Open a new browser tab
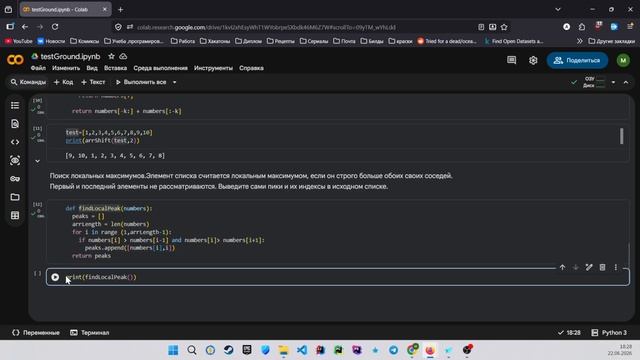The width and height of the screenshot is (640, 360). tap(120, 9)
